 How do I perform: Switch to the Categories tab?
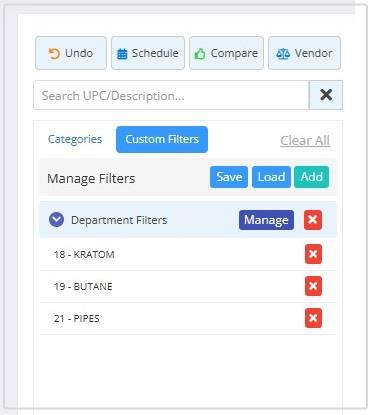(x=75, y=139)
